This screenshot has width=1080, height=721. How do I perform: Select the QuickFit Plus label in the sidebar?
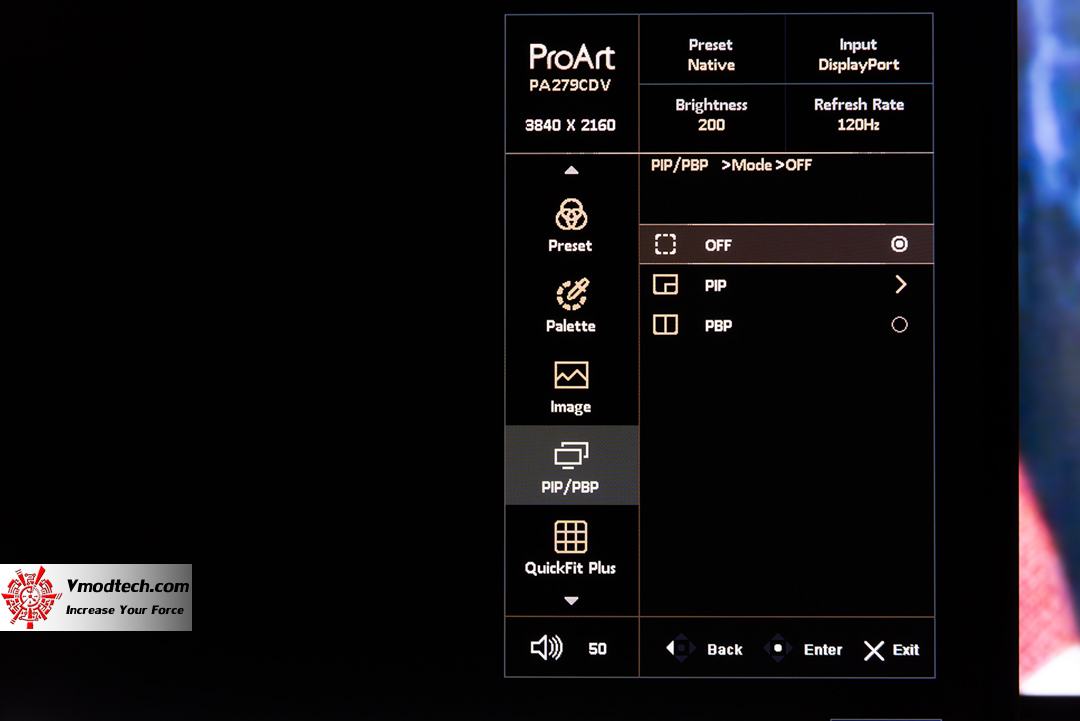(570, 568)
